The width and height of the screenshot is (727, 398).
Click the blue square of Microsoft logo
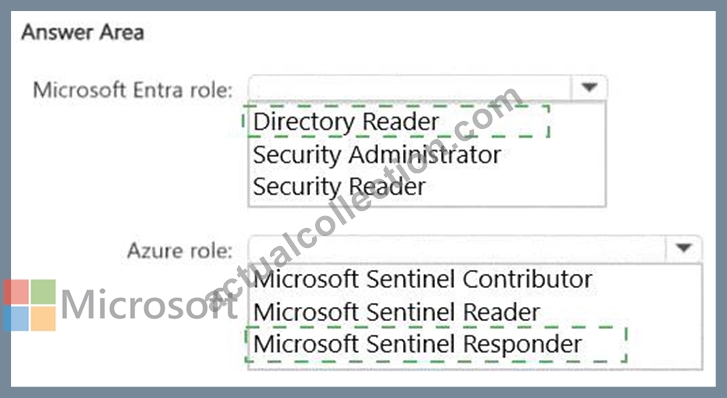[16, 319]
